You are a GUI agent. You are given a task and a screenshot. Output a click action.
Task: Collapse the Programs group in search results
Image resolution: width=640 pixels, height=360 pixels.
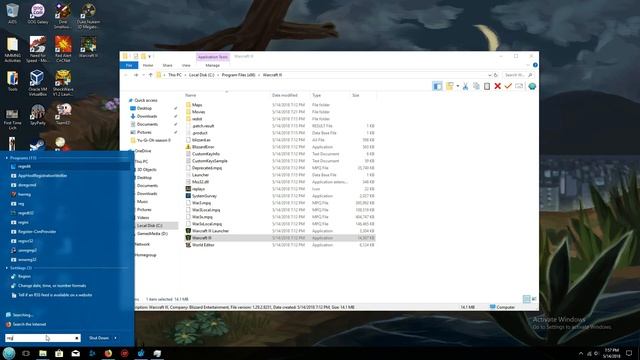(7, 158)
